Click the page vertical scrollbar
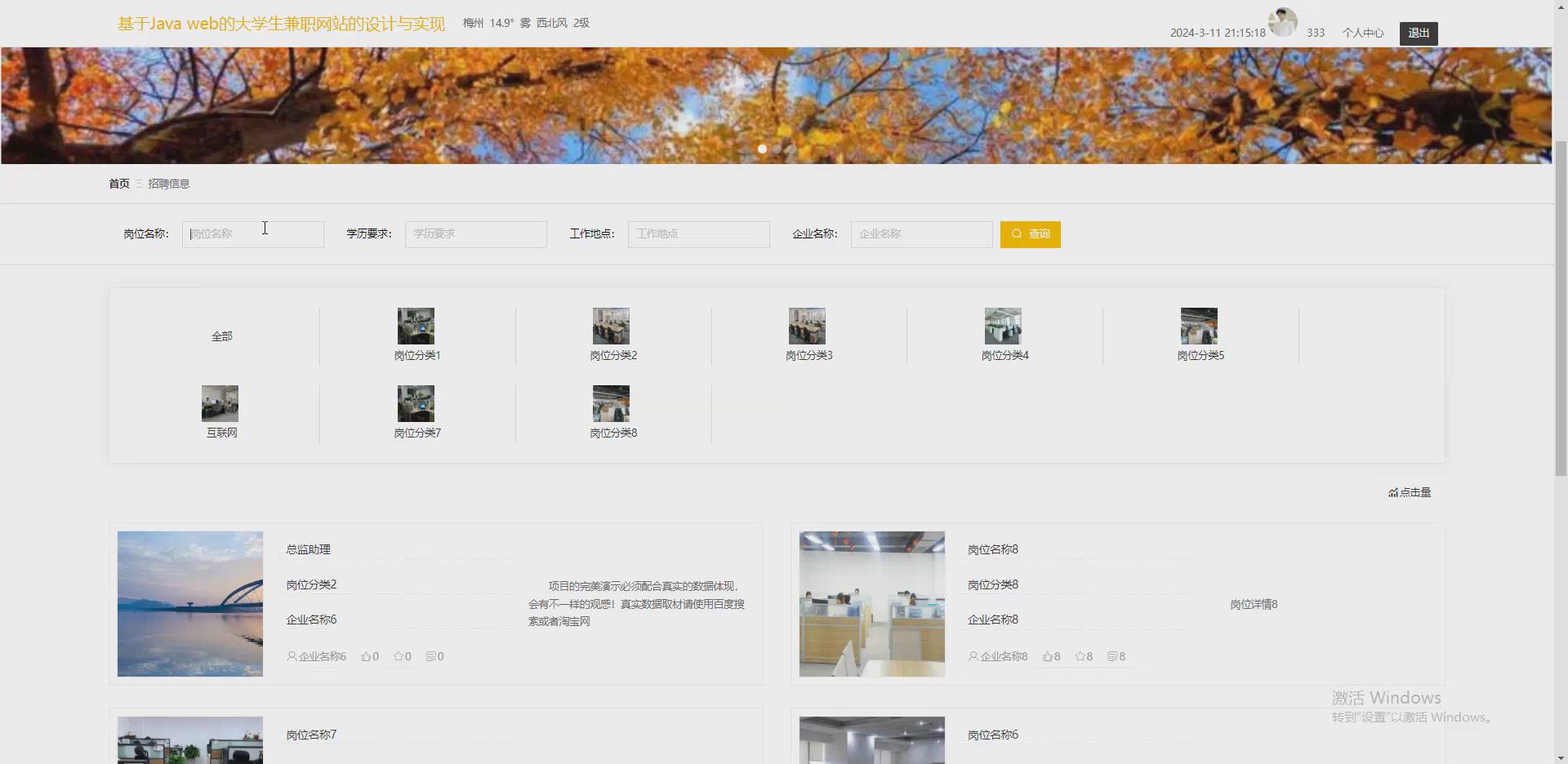1568x764 pixels. (1561, 309)
